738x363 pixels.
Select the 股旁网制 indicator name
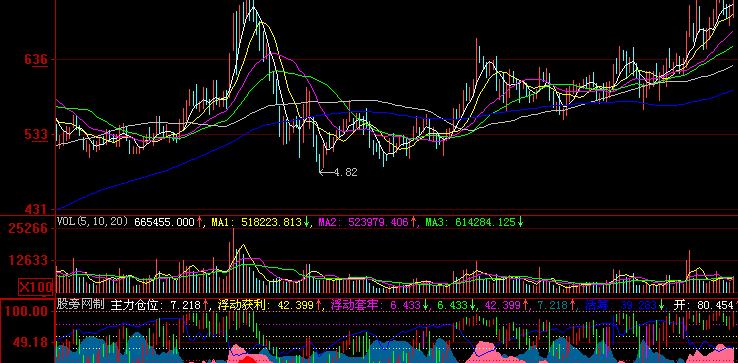80,305
